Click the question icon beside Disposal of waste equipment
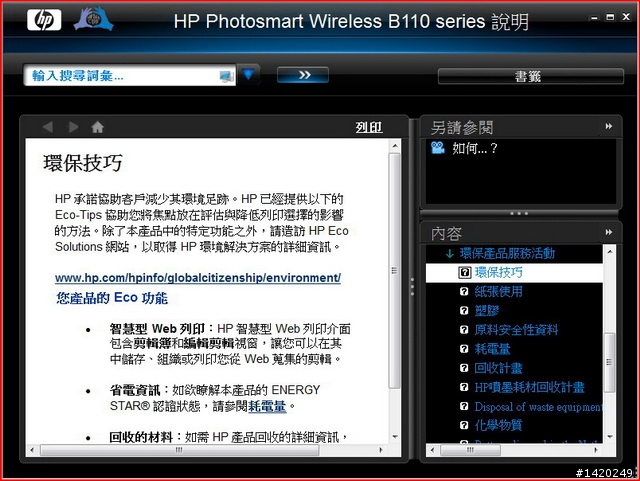 click(x=464, y=406)
